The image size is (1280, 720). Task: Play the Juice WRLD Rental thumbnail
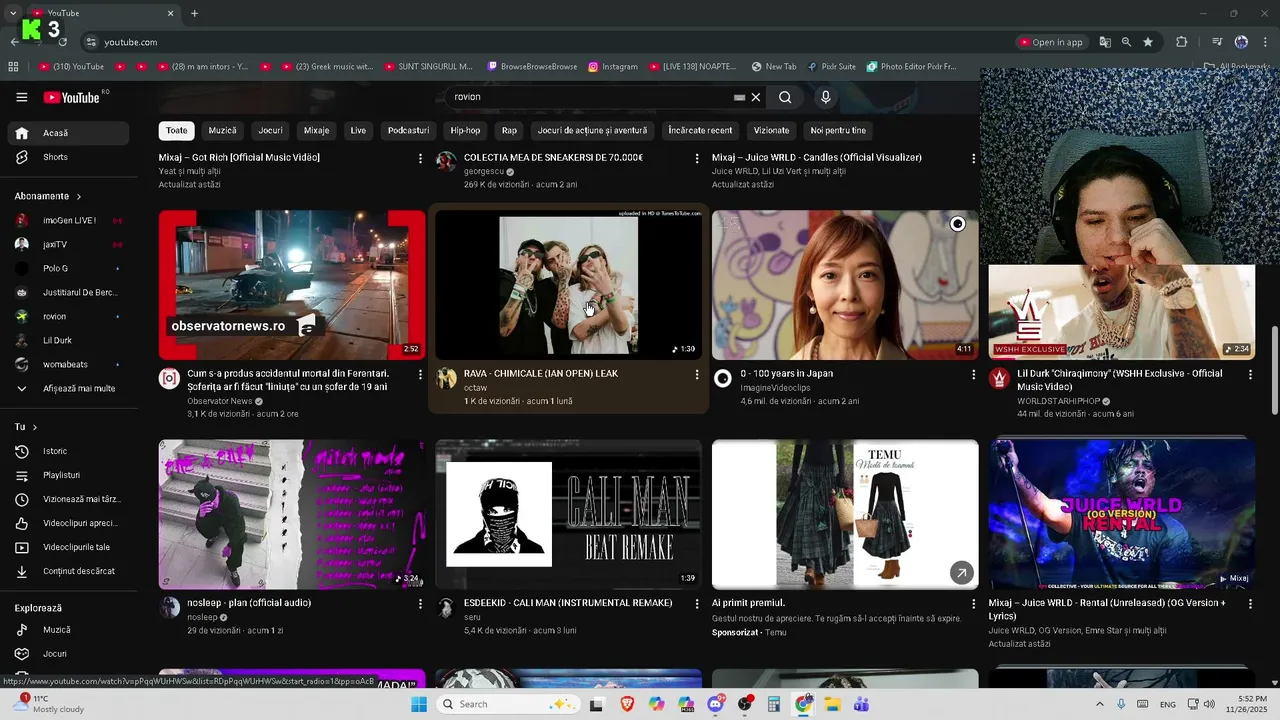(x=1122, y=514)
